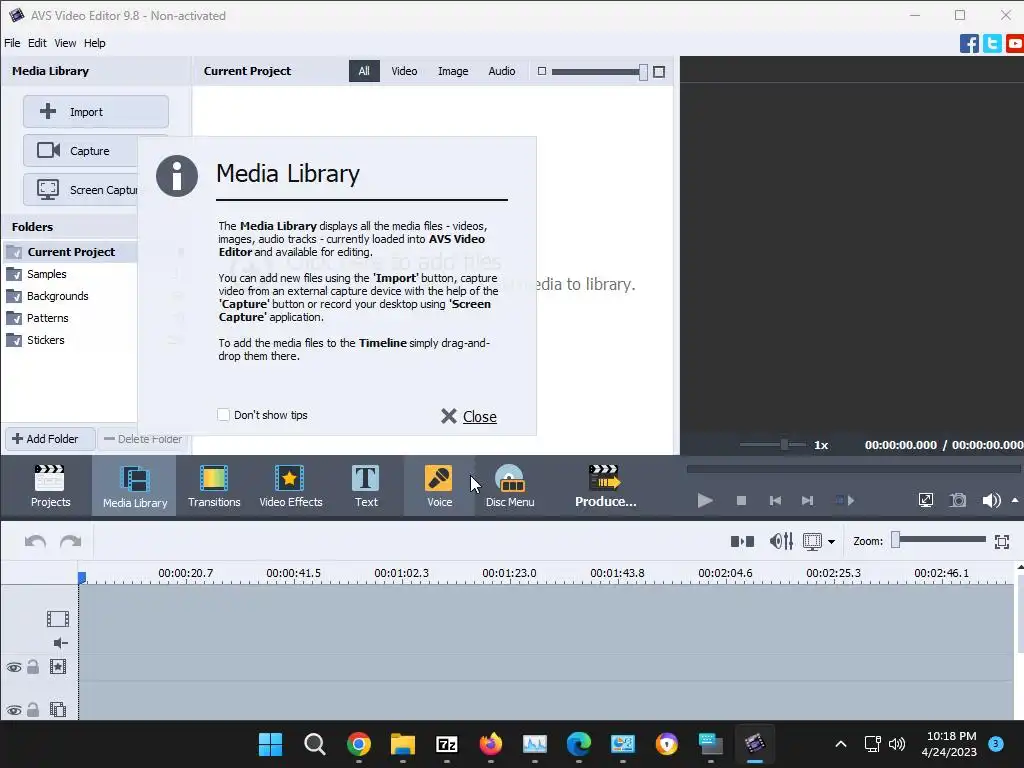Click the split clip icon

point(742,541)
